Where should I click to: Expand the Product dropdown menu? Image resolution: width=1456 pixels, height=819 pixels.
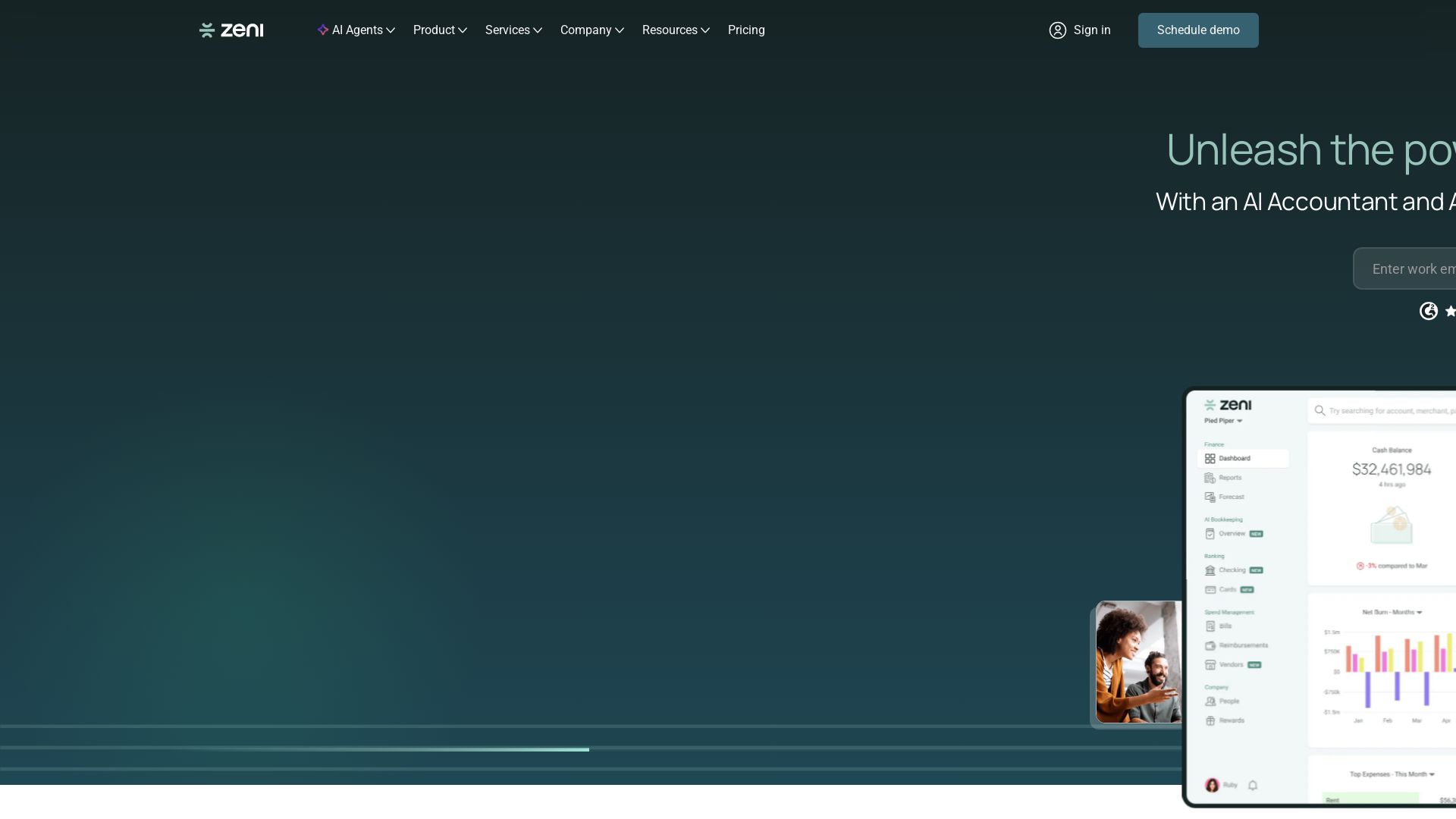tap(440, 30)
